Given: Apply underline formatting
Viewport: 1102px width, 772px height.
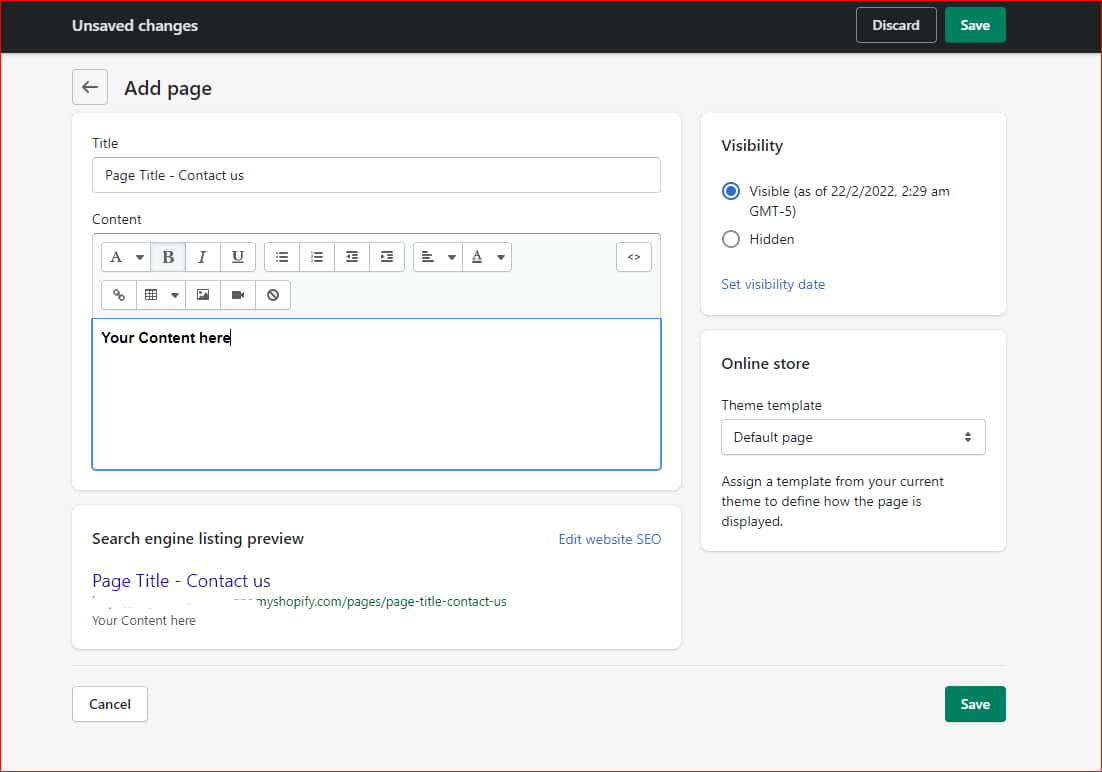Looking at the screenshot, I should tap(237, 257).
